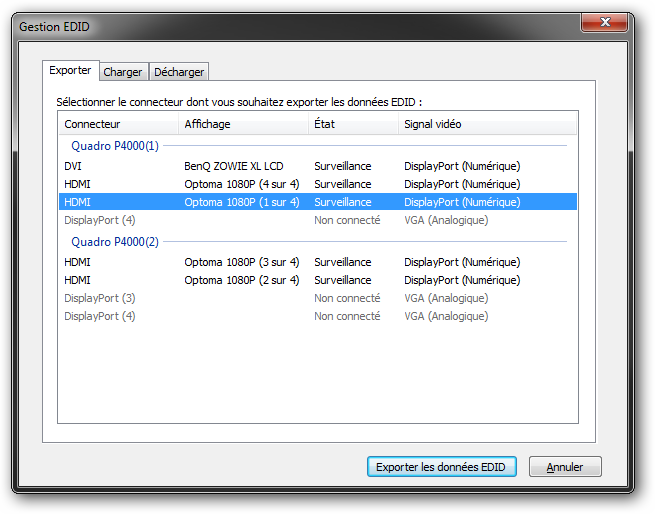655x514 pixels.
Task: Sort by the Connecteur column header
Action: click(x=92, y=124)
